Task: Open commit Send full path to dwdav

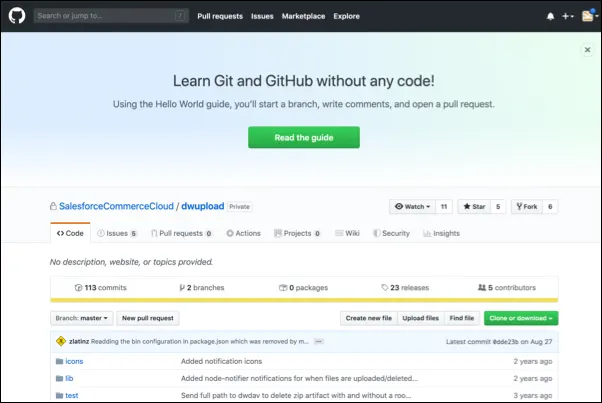Action: [x=296, y=395]
